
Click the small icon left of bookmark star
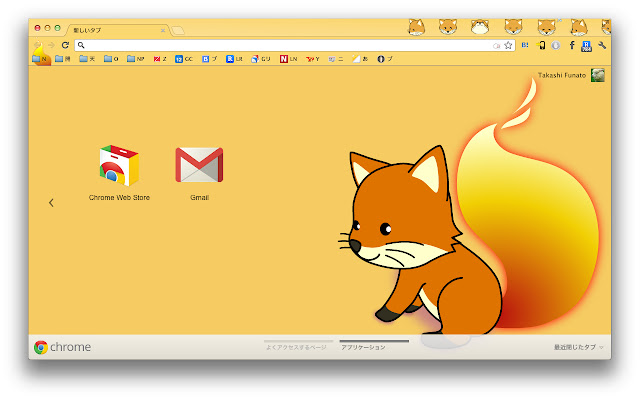tap(496, 46)
